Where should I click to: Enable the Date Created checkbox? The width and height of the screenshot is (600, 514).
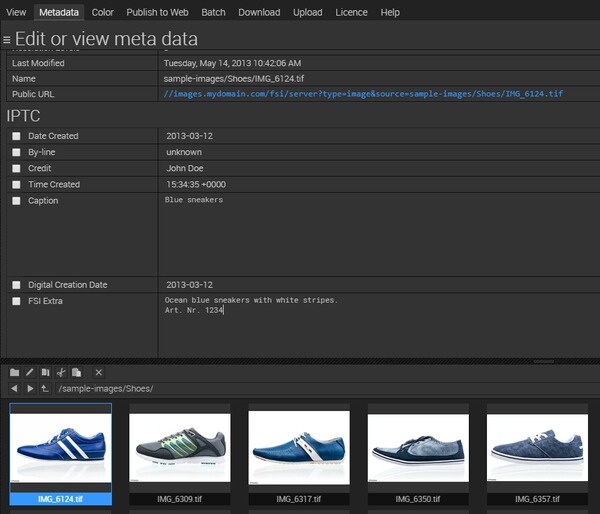point(16,136)
